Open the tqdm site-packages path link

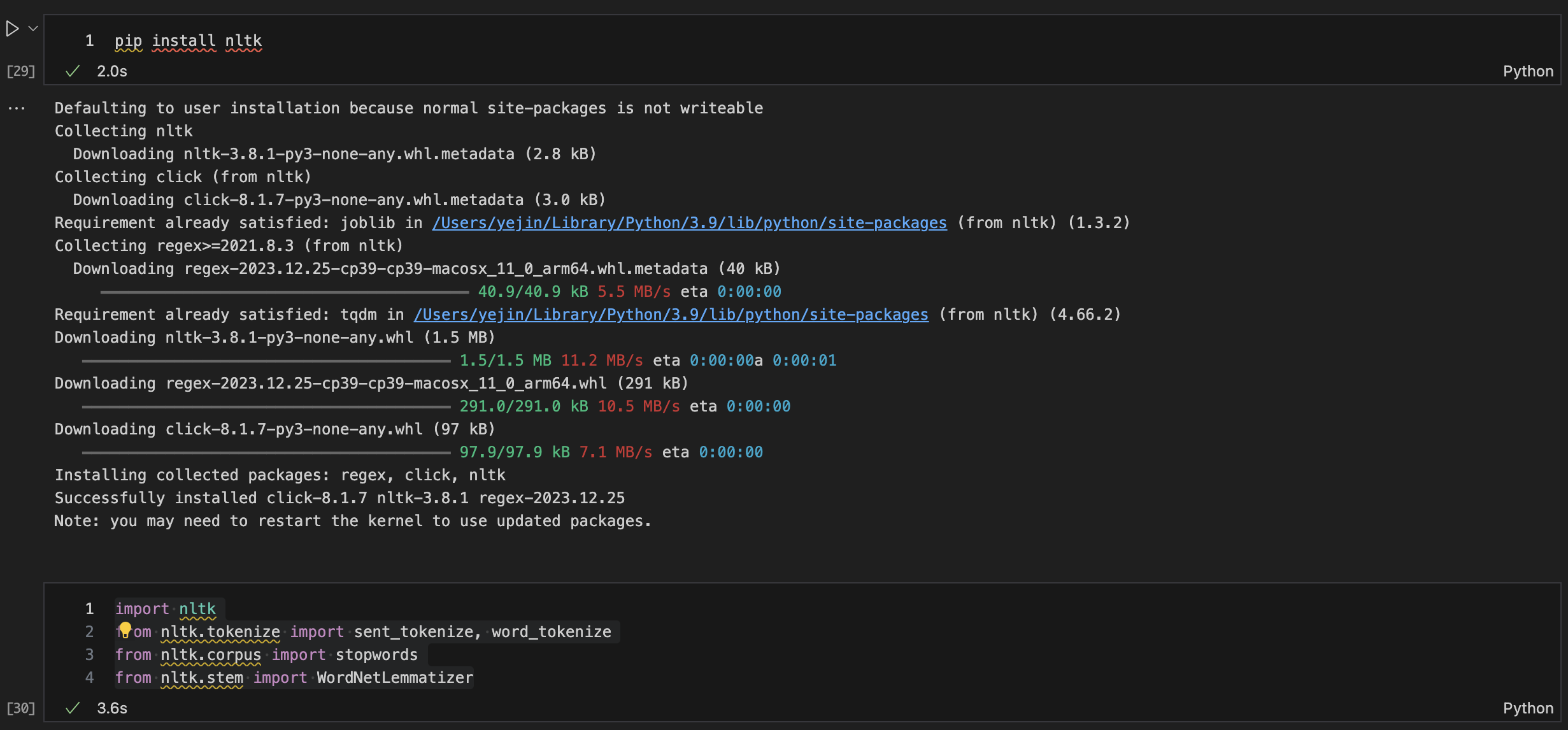pyautogui.click(x=671, y=315)
